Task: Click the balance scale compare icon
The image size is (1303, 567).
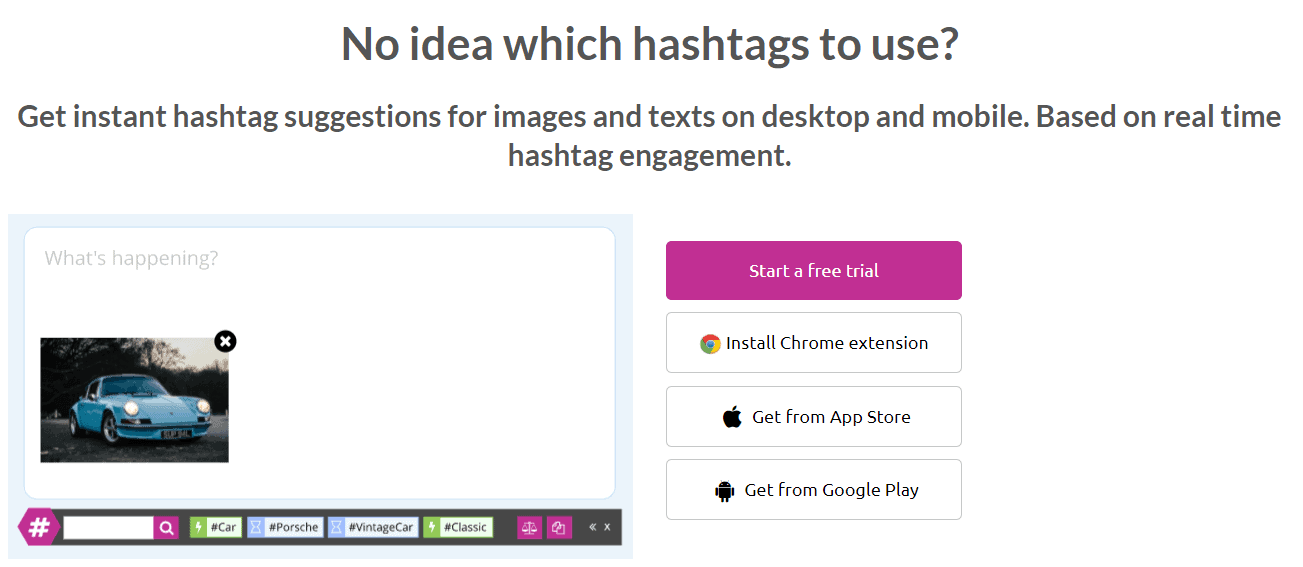Action: 529,527
